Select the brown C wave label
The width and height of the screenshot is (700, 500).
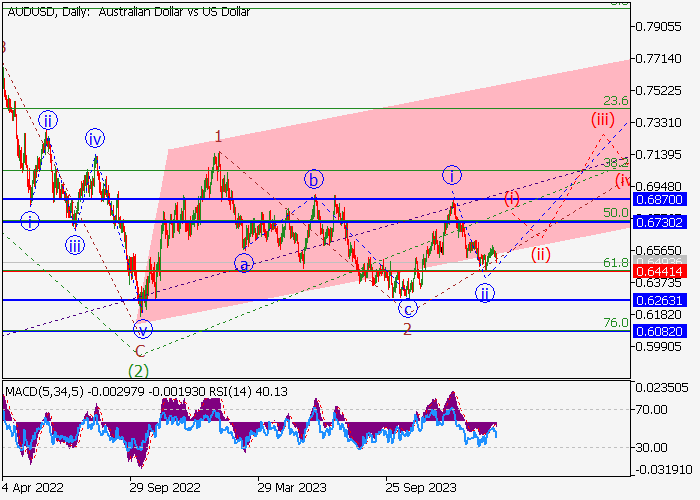(140, 351)
